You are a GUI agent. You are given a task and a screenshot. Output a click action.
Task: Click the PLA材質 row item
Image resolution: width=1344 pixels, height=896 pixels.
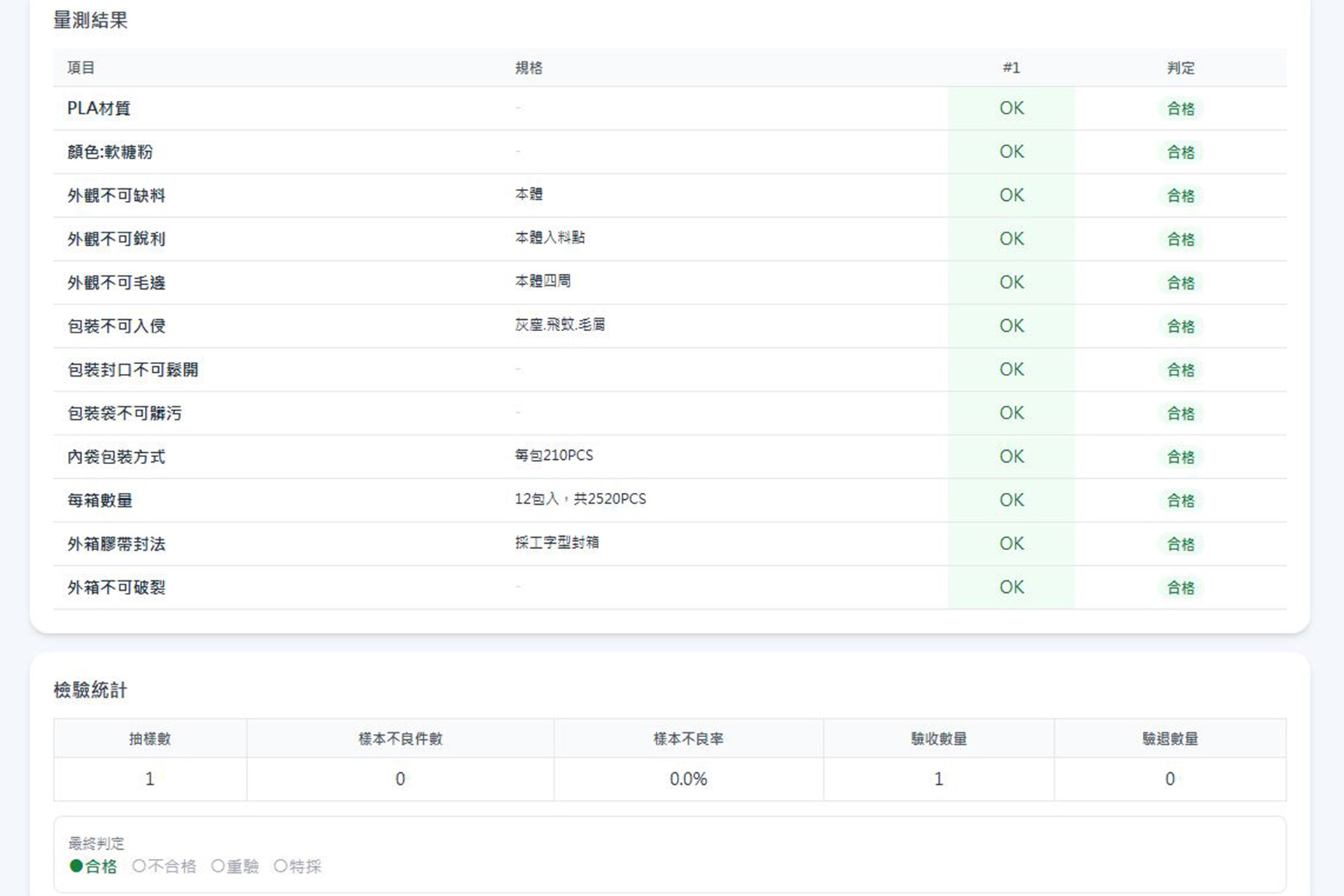[99, 108]
